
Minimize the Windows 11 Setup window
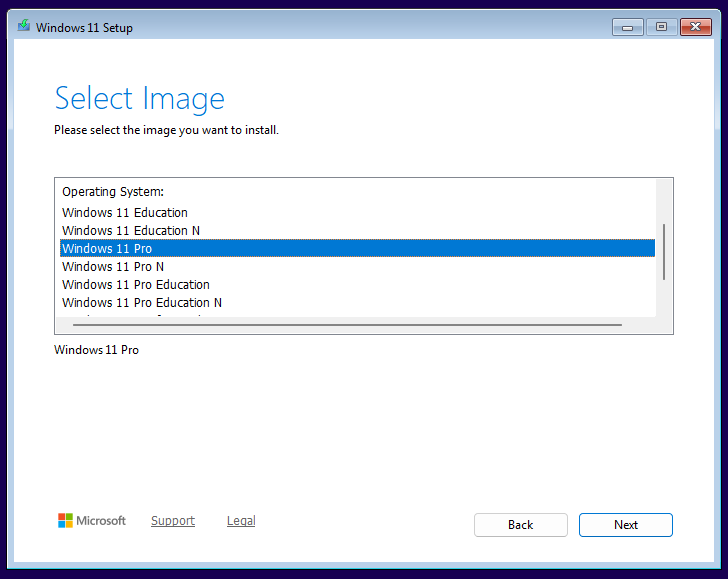pos(628,27)
